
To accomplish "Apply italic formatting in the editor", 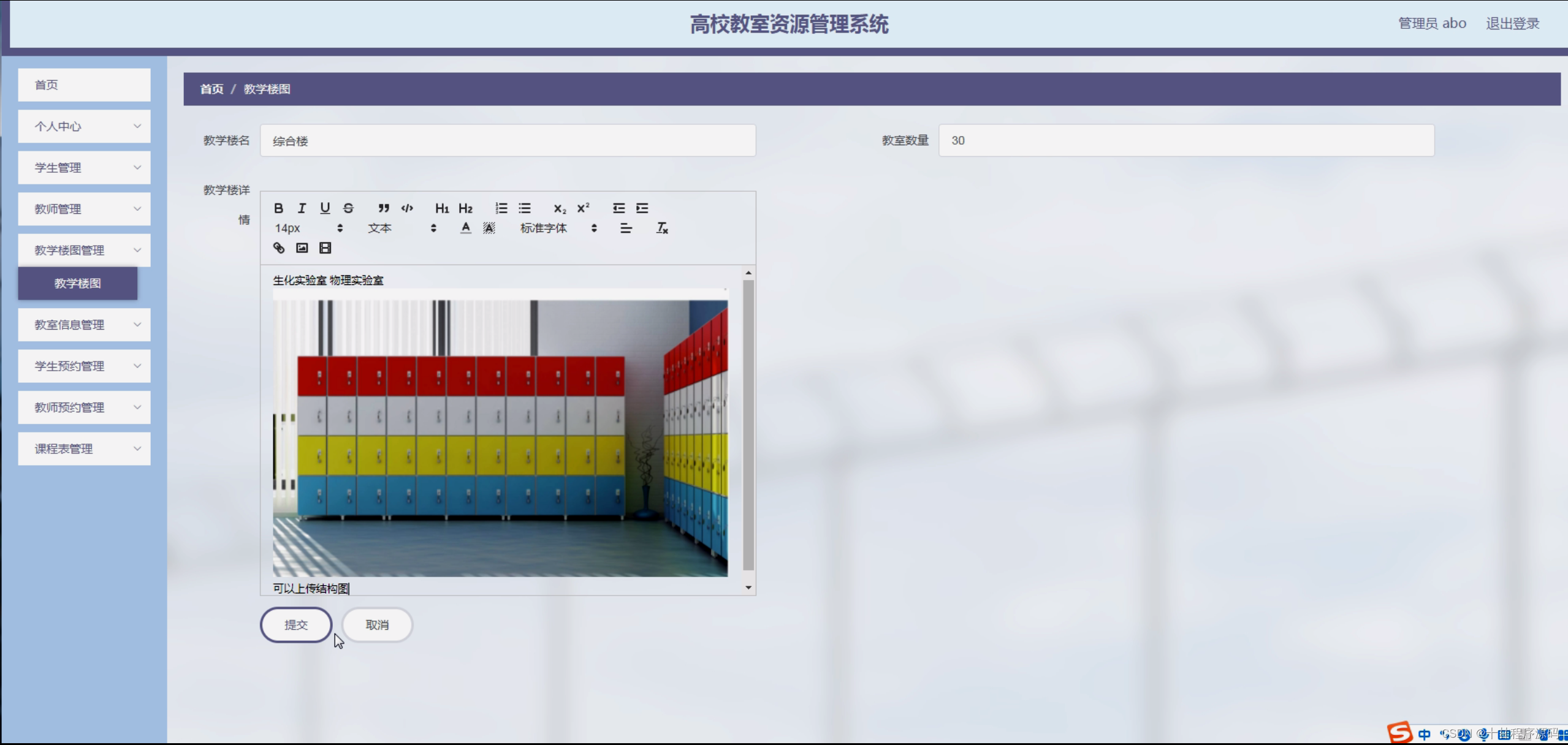I will pos(302,208).
